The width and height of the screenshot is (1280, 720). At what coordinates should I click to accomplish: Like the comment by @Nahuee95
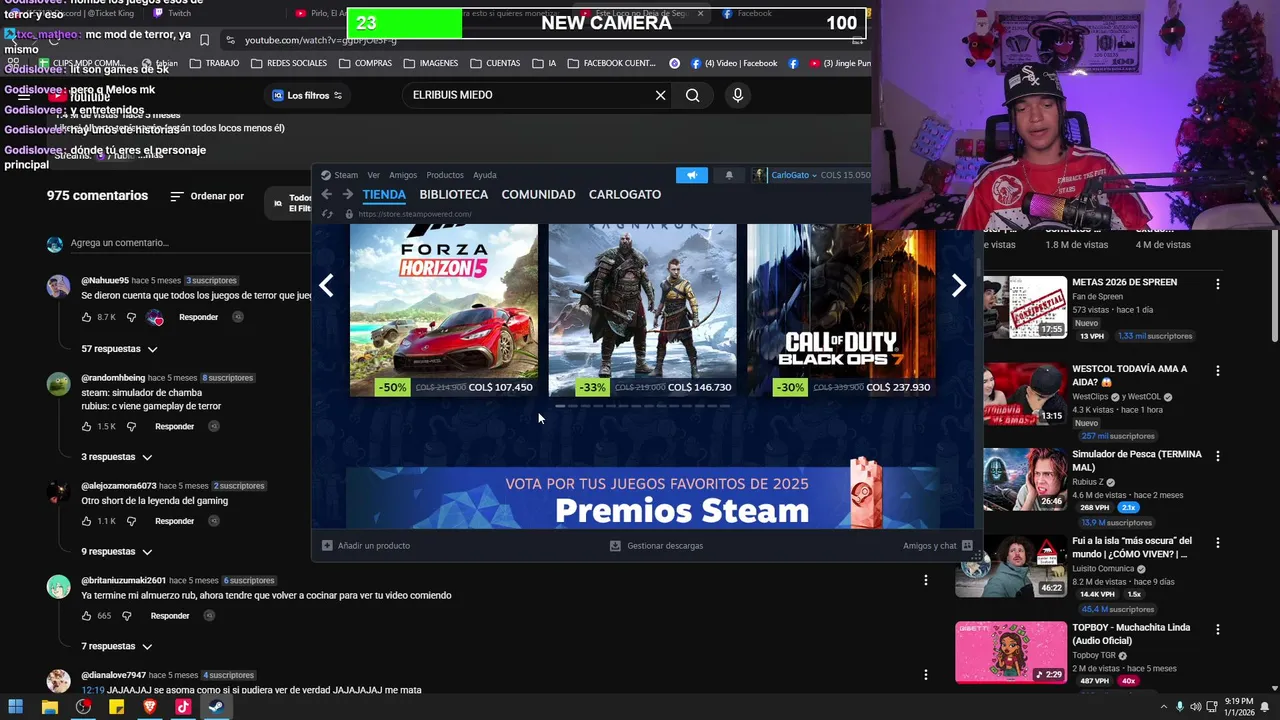[87, 317]
